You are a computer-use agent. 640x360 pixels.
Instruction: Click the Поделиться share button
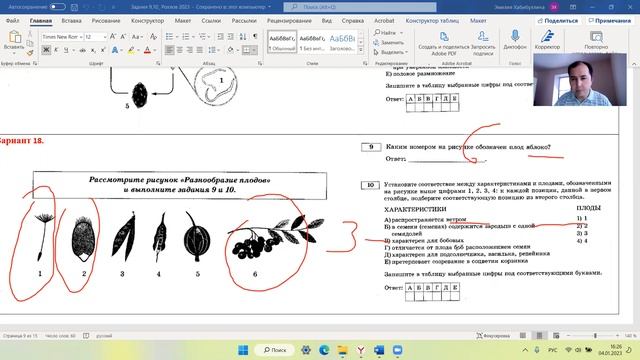[558, 20]
